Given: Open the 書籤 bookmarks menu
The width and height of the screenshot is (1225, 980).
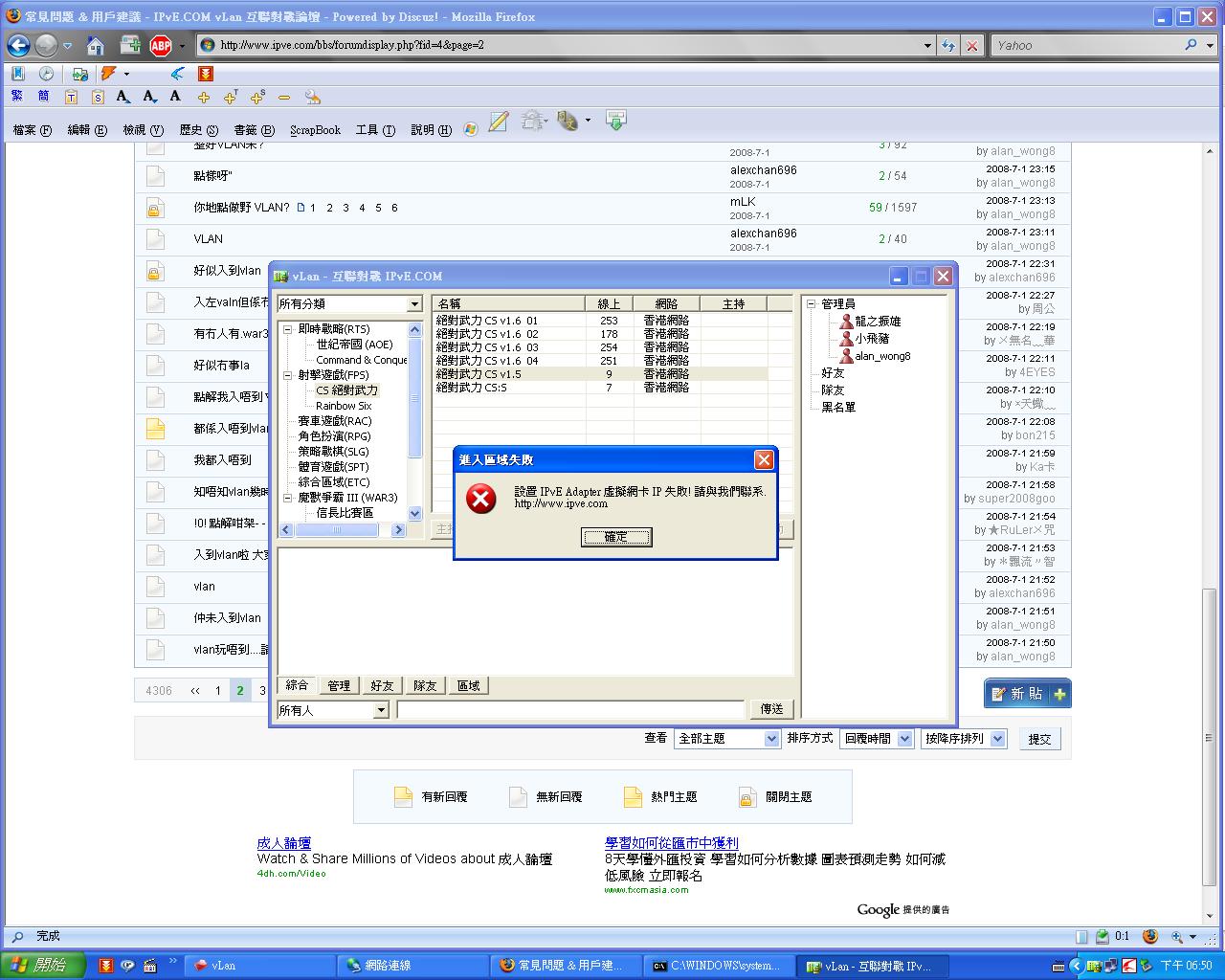Looking at the screenshot, I should click(254, 130).
